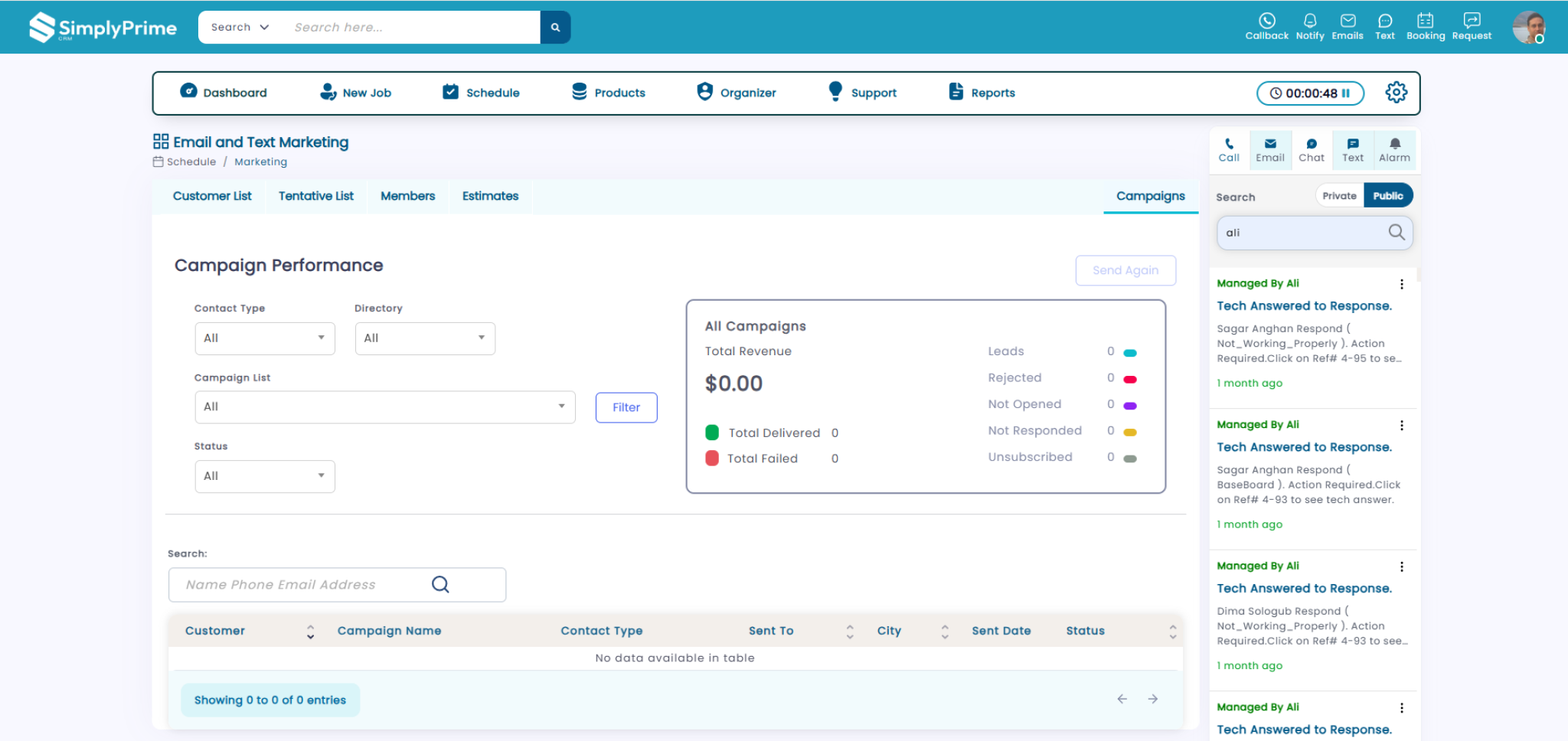Open the Call panel icon
This screenshot has width=1568, height=741.
[1229, 150]
